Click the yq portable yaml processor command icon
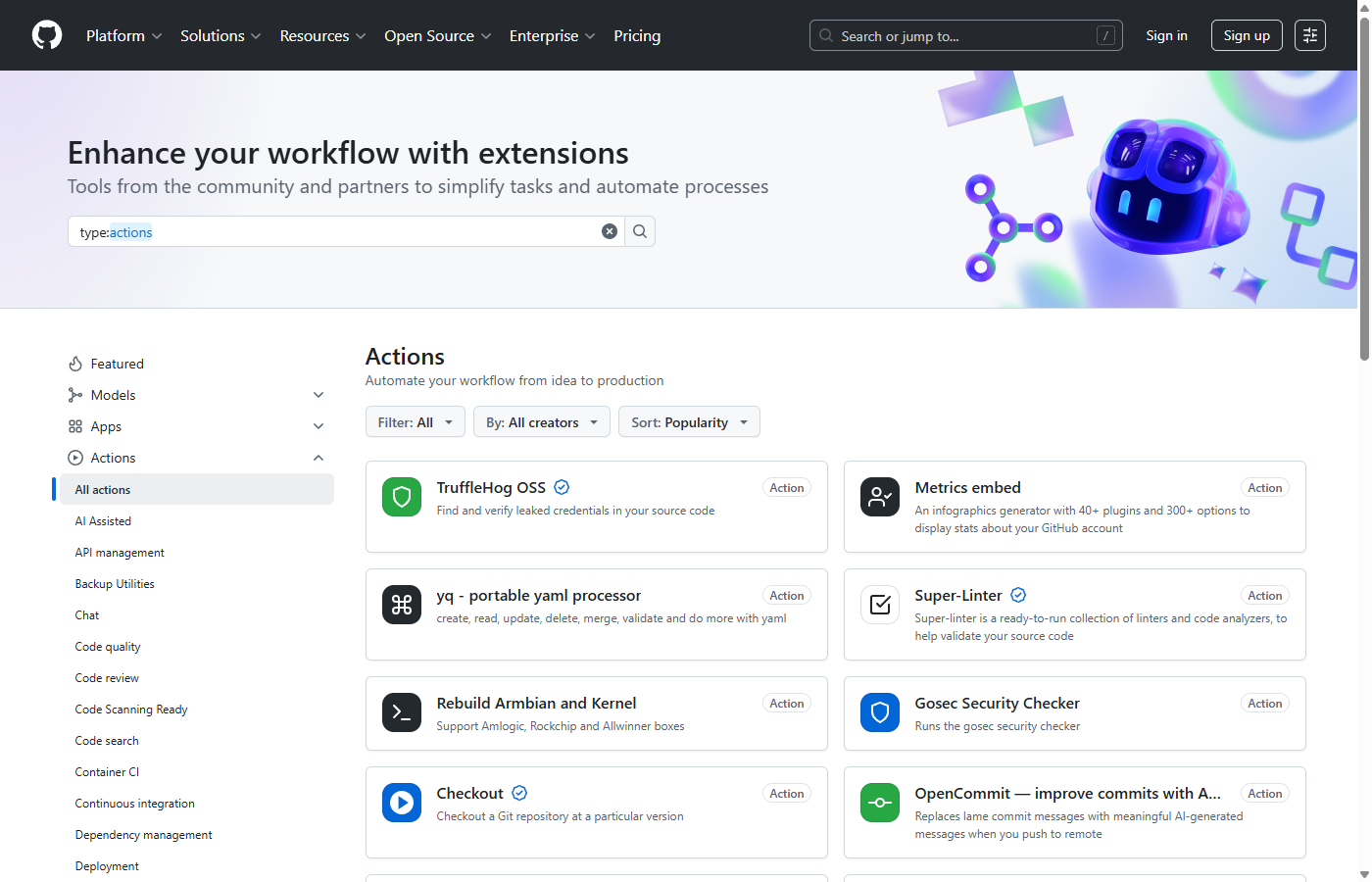1372x882 pixels. click(x=401, y=605)
